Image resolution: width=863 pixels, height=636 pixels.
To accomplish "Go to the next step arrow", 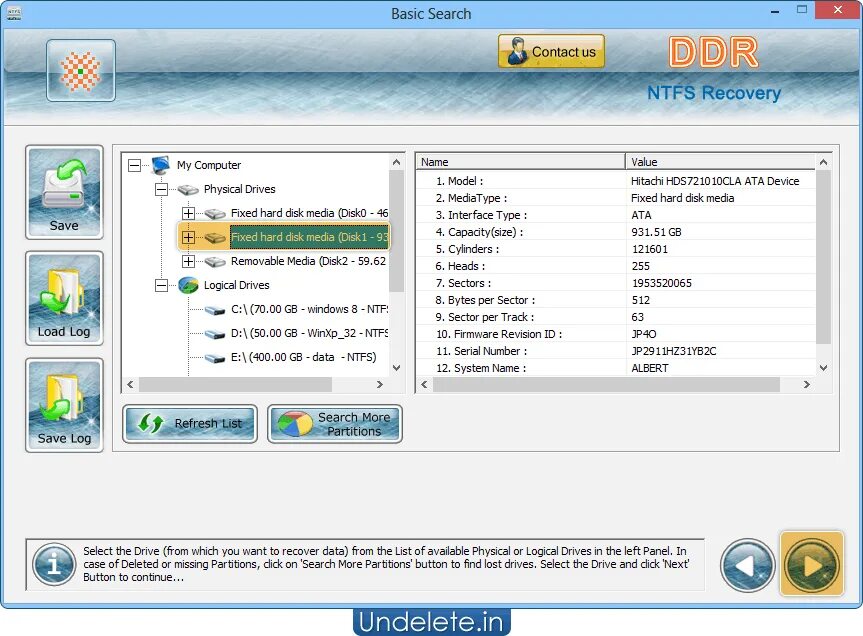I will pos(812,564).
